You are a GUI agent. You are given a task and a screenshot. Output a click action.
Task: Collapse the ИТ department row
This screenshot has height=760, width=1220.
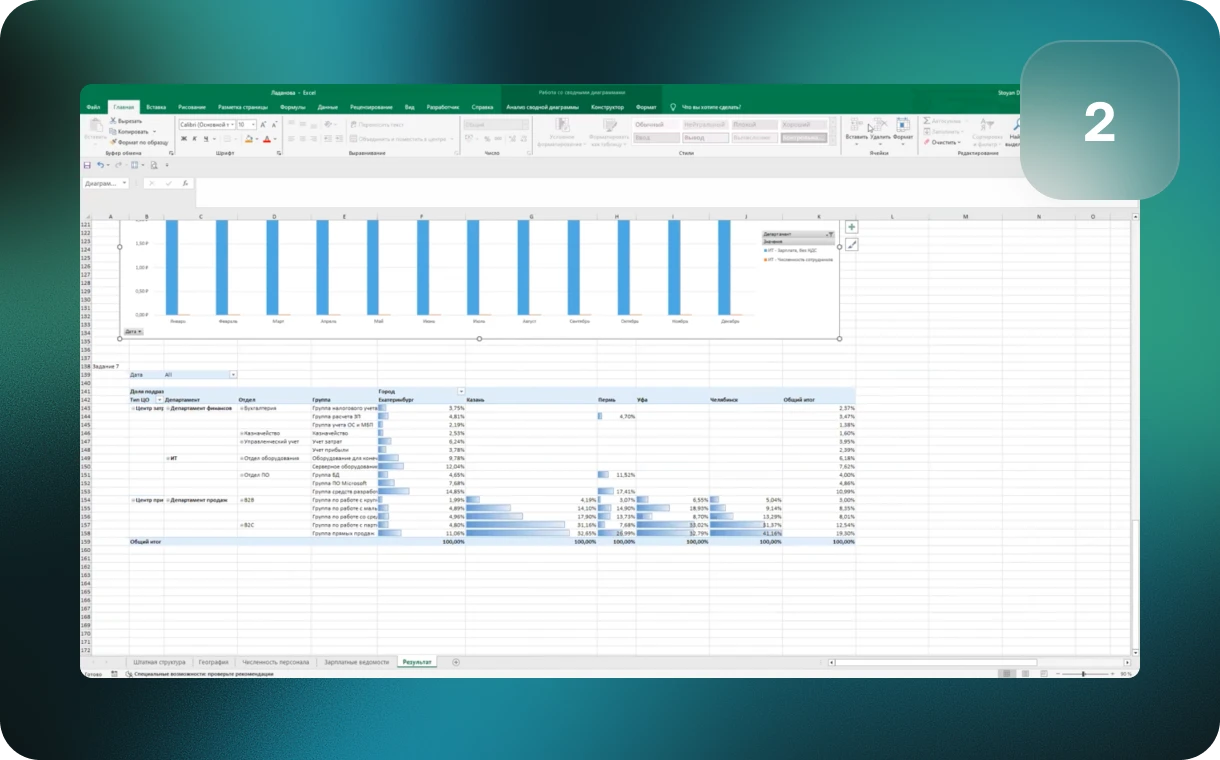tap(167, 458)
